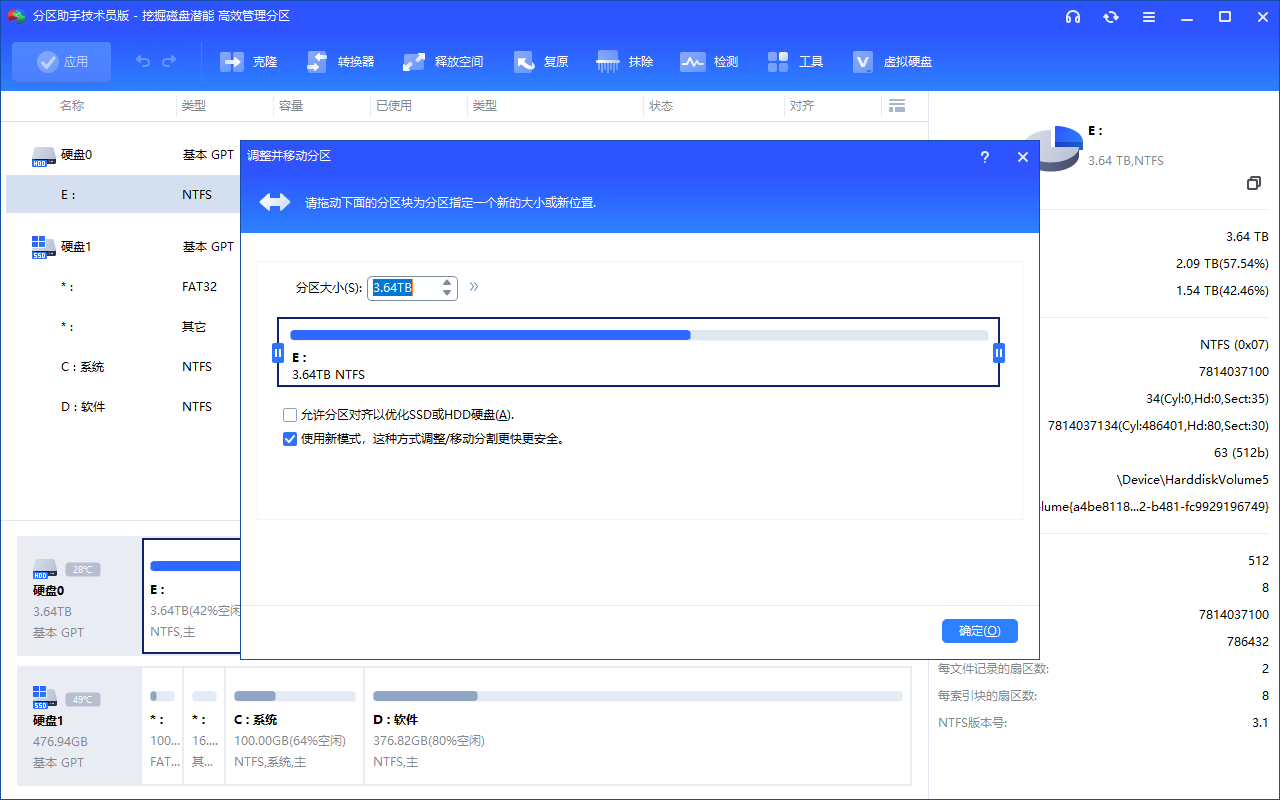Open the main hamburger menu
The image size is (1280, 800).
click(x=1148, y=17)
